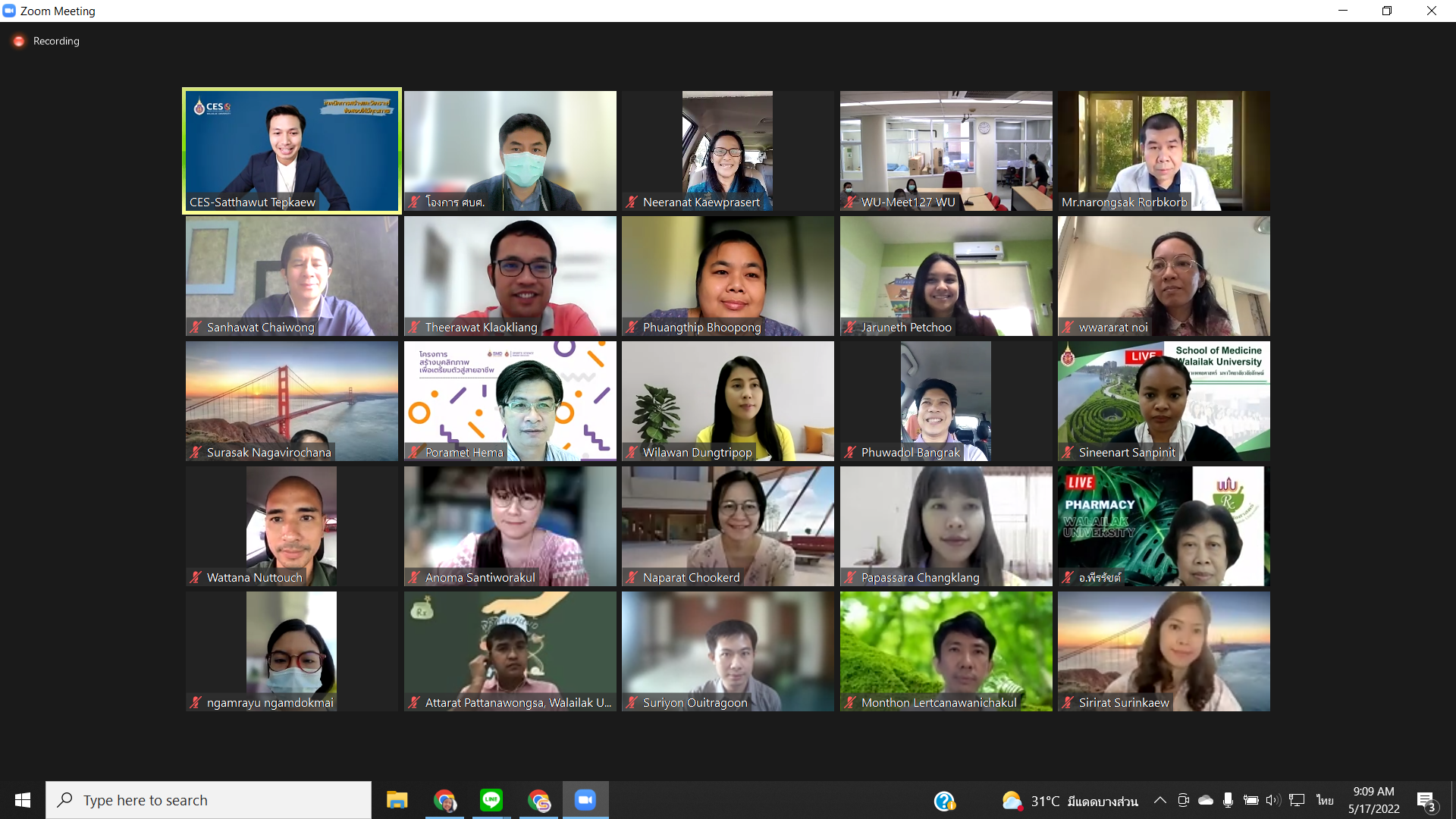Expand the hidden system tray icons chevron
This screenshot has width=1456, height=819.
coord(1159,800)
